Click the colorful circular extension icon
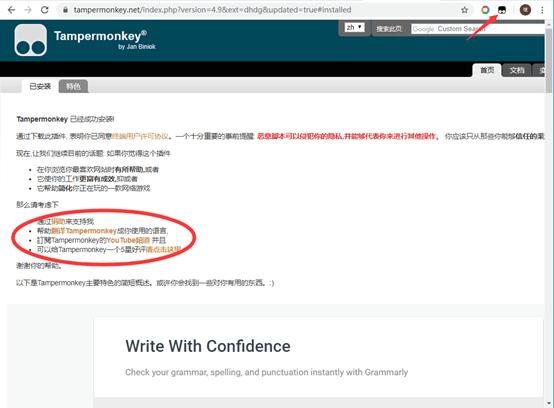The width and height of the screenshot is (554, 408). click(485, 10)
